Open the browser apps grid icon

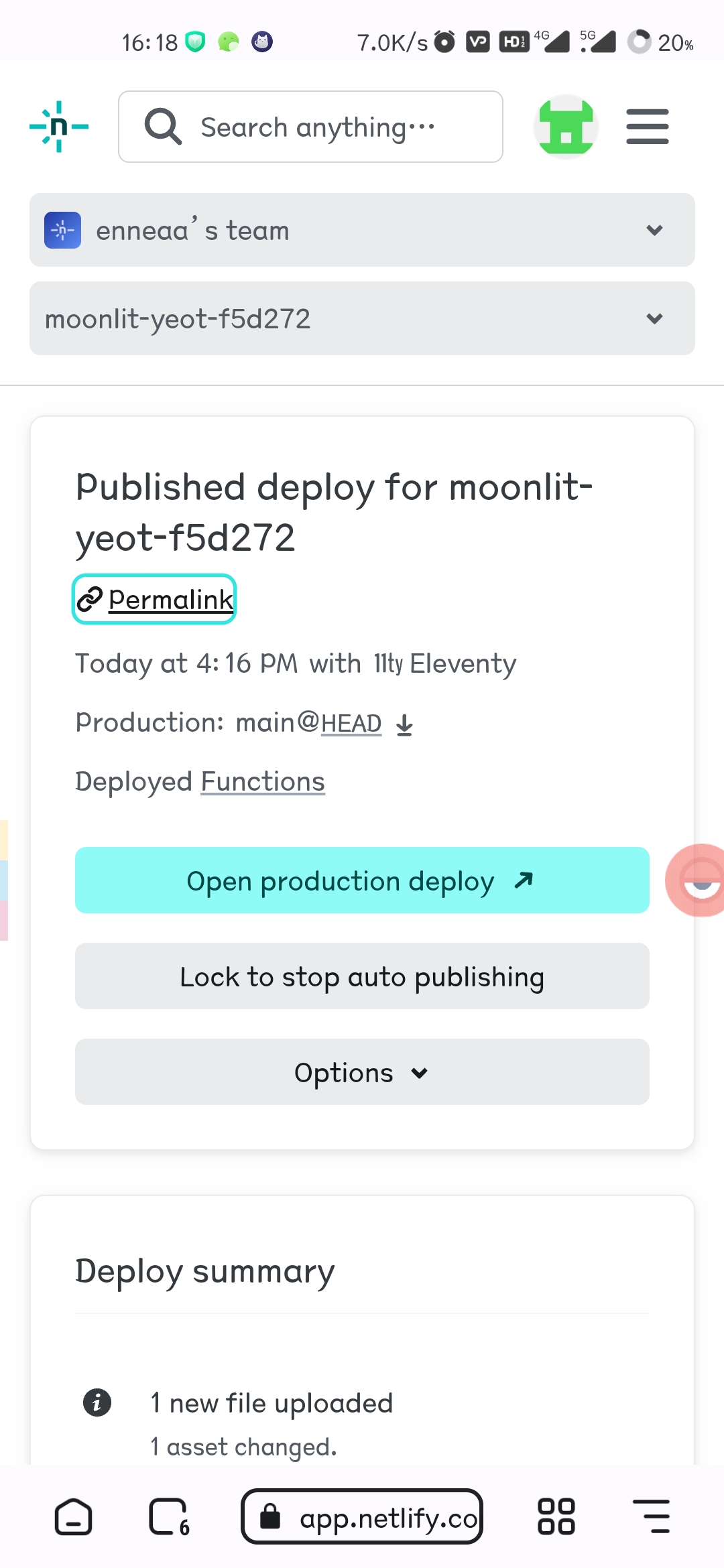(556, 1517)
